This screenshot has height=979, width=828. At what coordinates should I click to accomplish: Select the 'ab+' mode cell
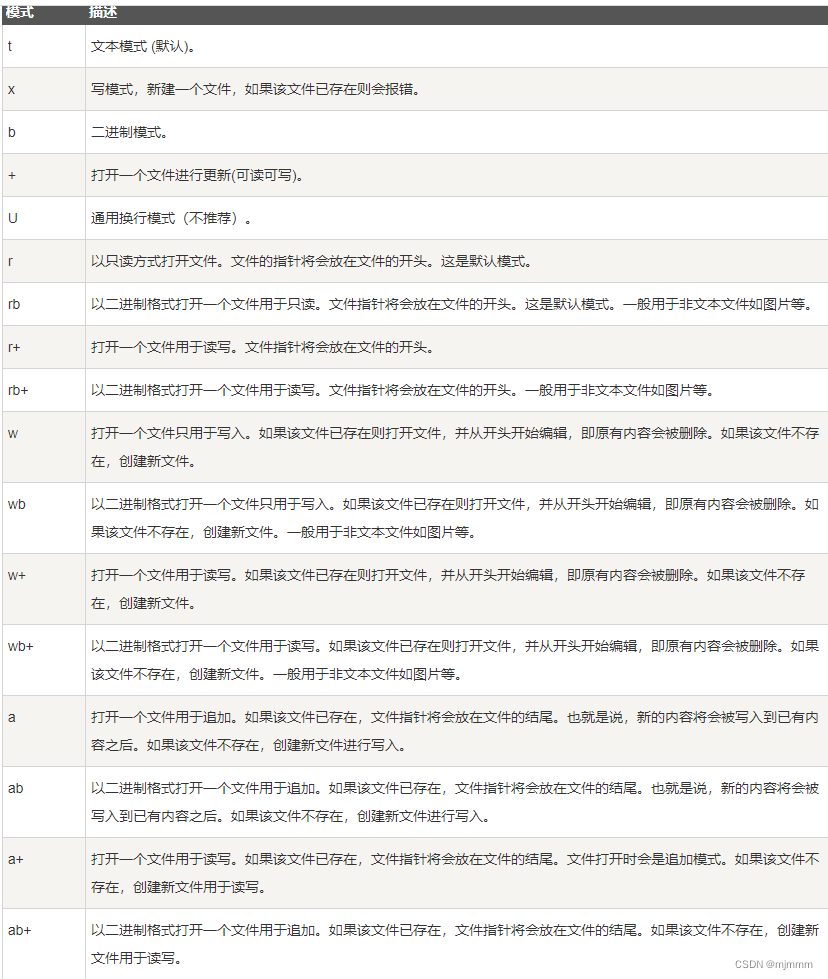(44, 944)
